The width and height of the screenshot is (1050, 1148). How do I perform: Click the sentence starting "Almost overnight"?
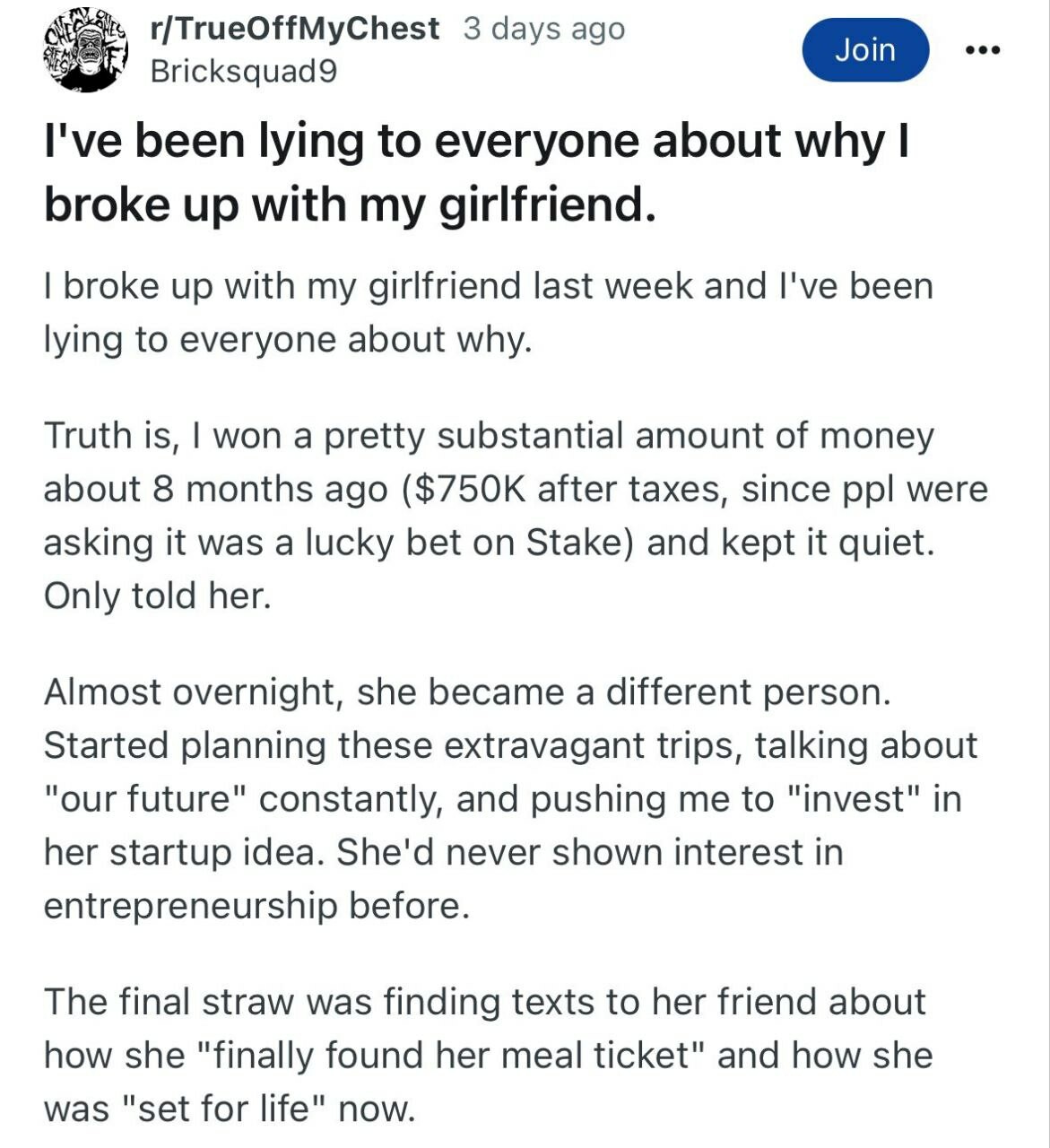click(x=467, y=692)
